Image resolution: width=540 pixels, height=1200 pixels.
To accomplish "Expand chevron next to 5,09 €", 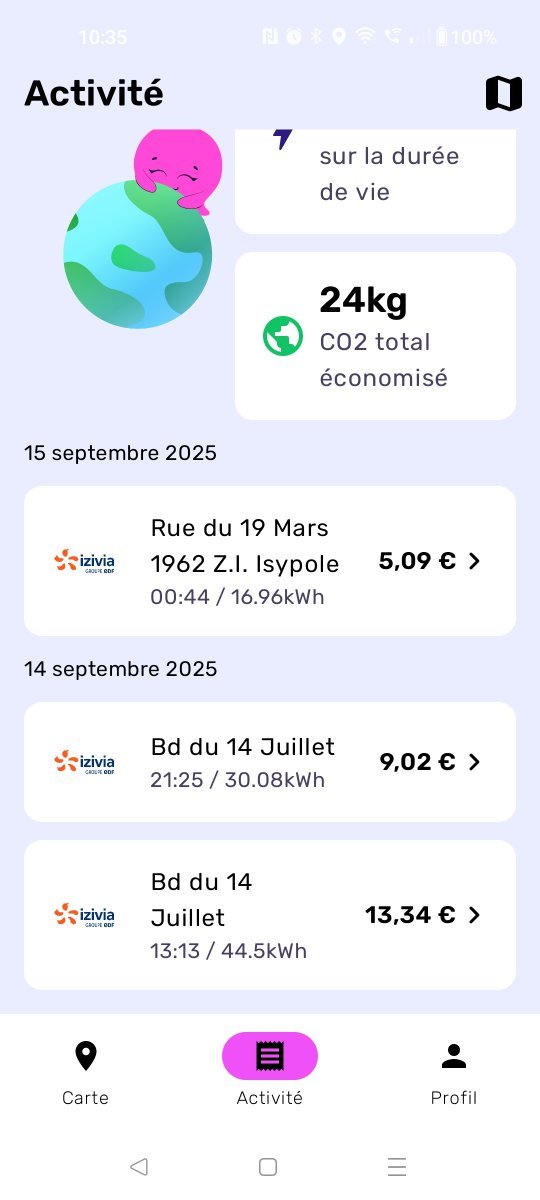I will (475, 561).
